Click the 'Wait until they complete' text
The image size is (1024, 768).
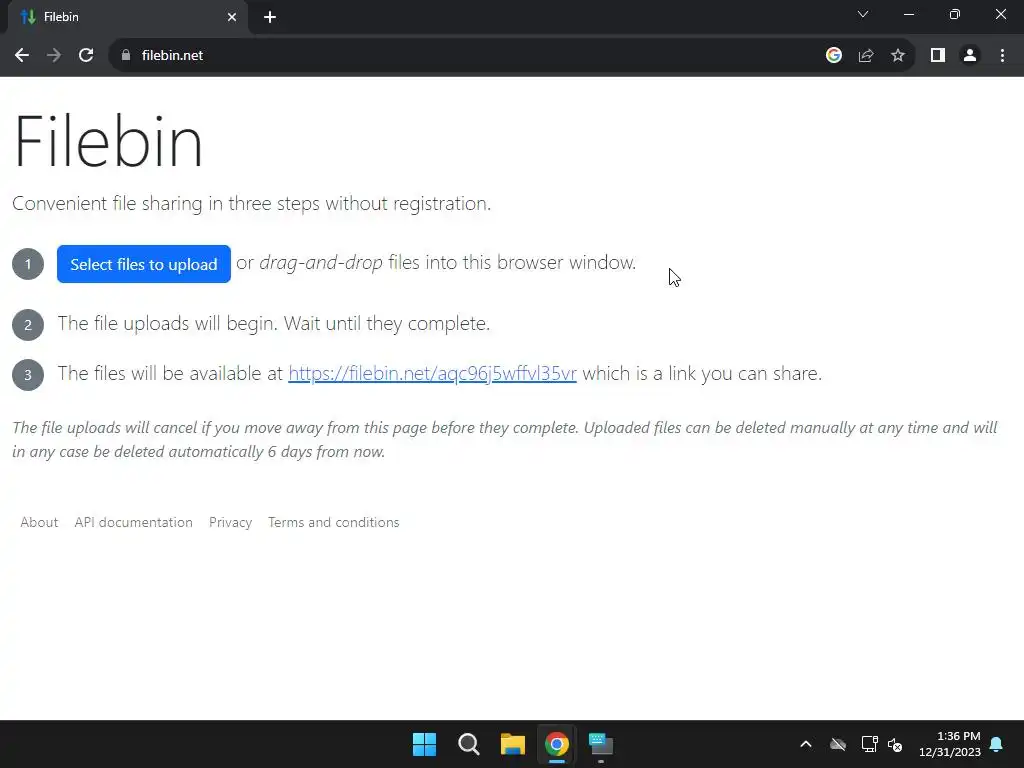pos(387,323)
